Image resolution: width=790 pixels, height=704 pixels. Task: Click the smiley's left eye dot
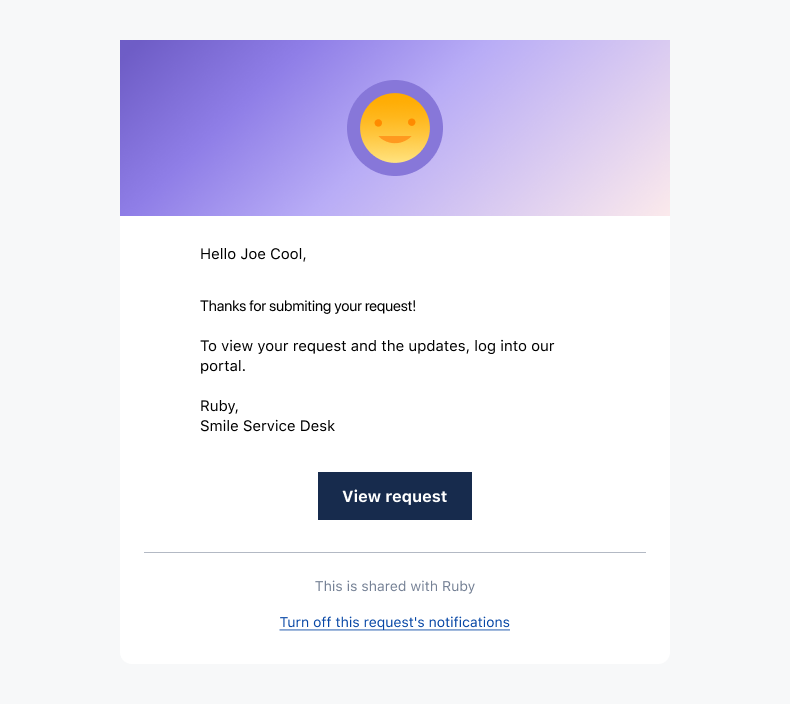tap(378, 122)
